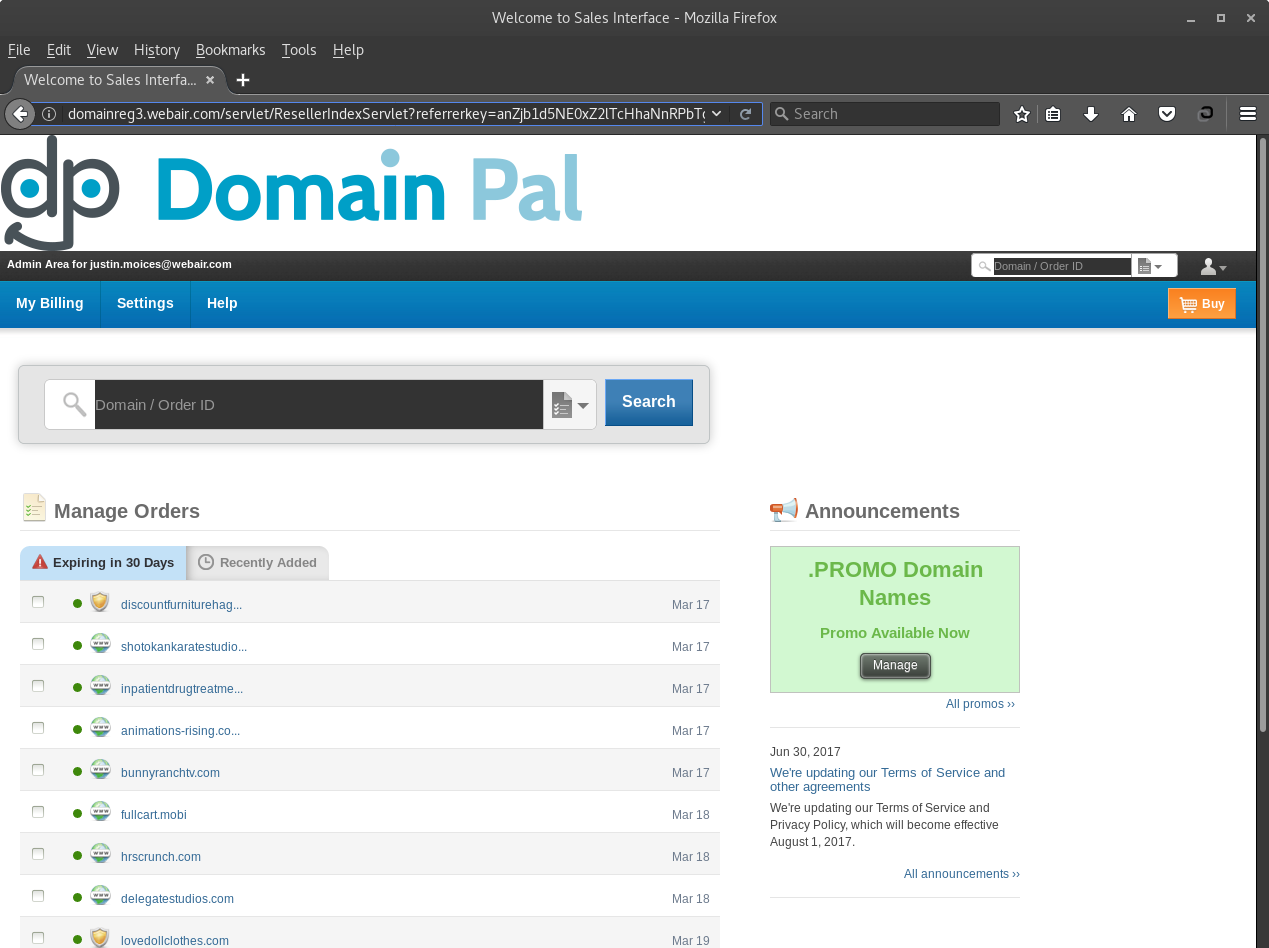Open the File menu
This screenshot has width=1269, height=948.
(19, 50)
